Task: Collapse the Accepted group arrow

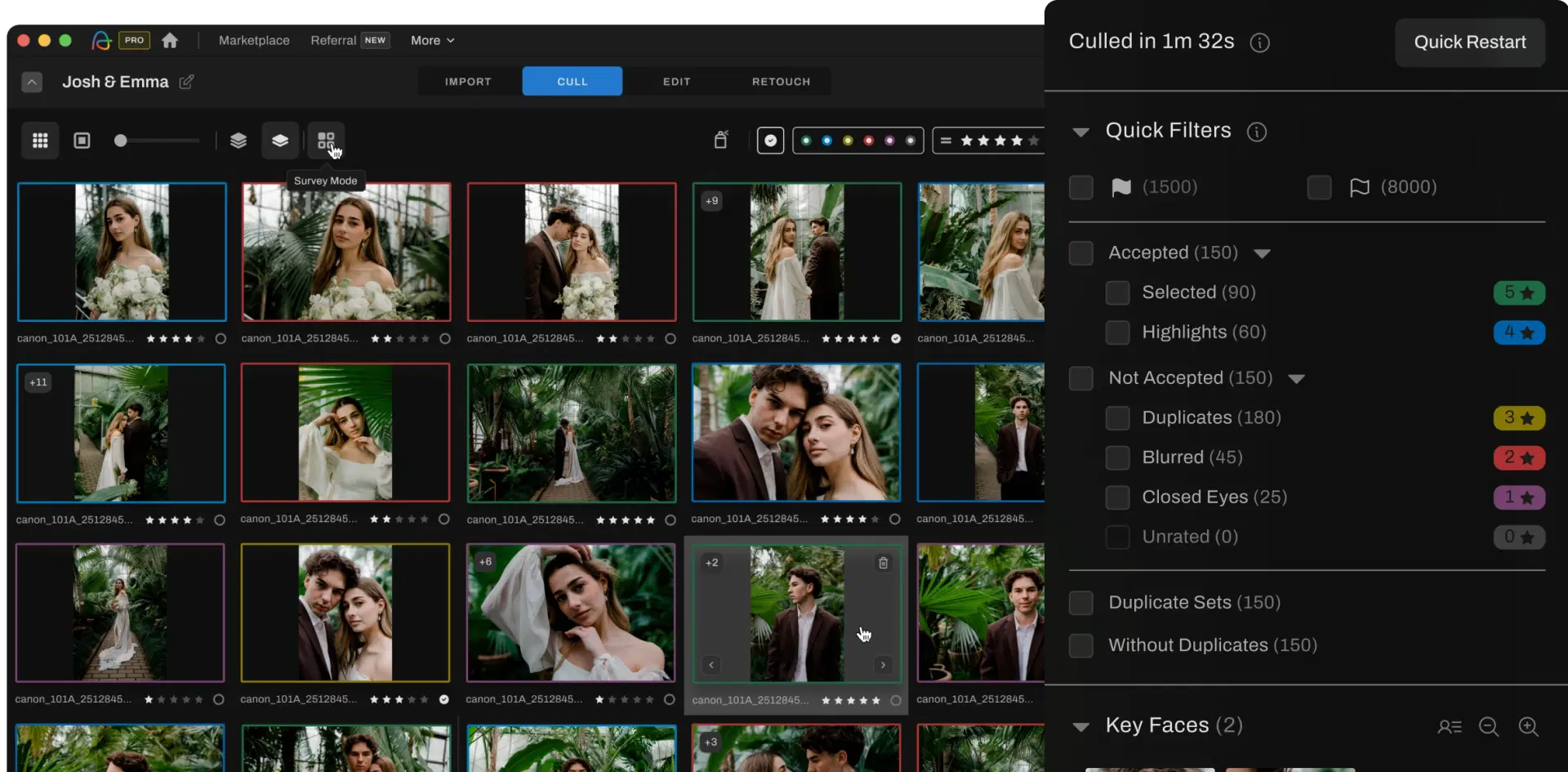Action: point(1262,253)
